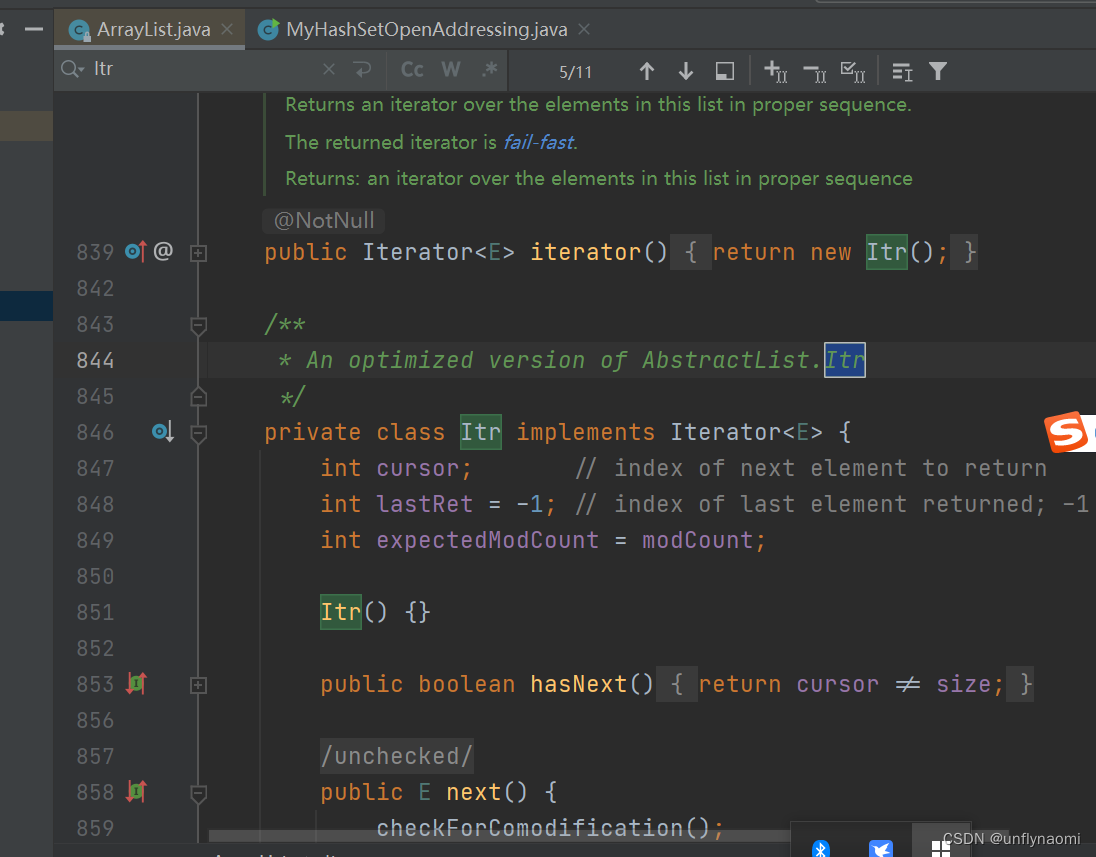Screen dimensions: 1096x857
Task: Open search results in Find window
Action: pos(725,71)
